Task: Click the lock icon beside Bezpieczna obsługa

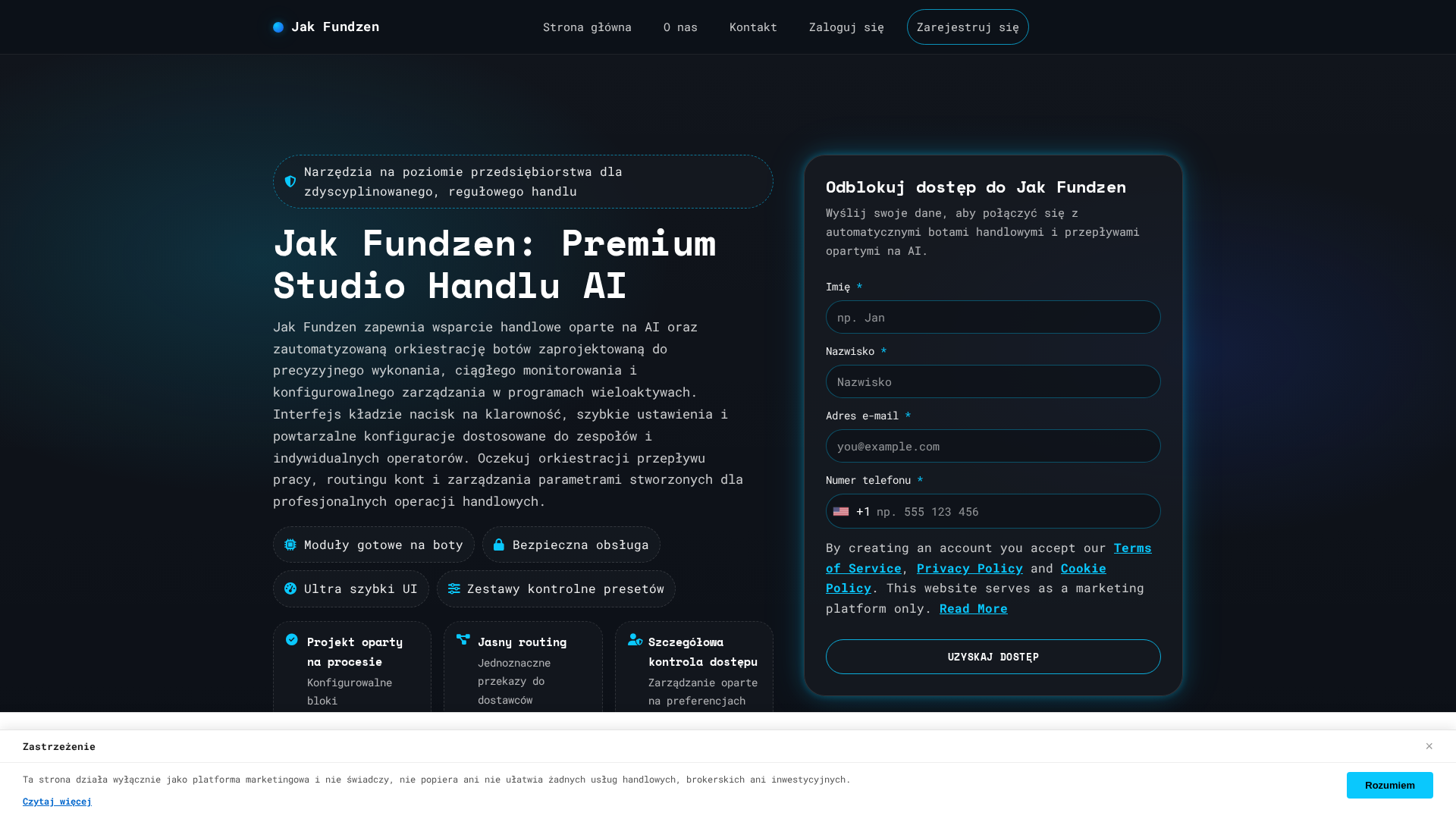Action: pos(499,544)
